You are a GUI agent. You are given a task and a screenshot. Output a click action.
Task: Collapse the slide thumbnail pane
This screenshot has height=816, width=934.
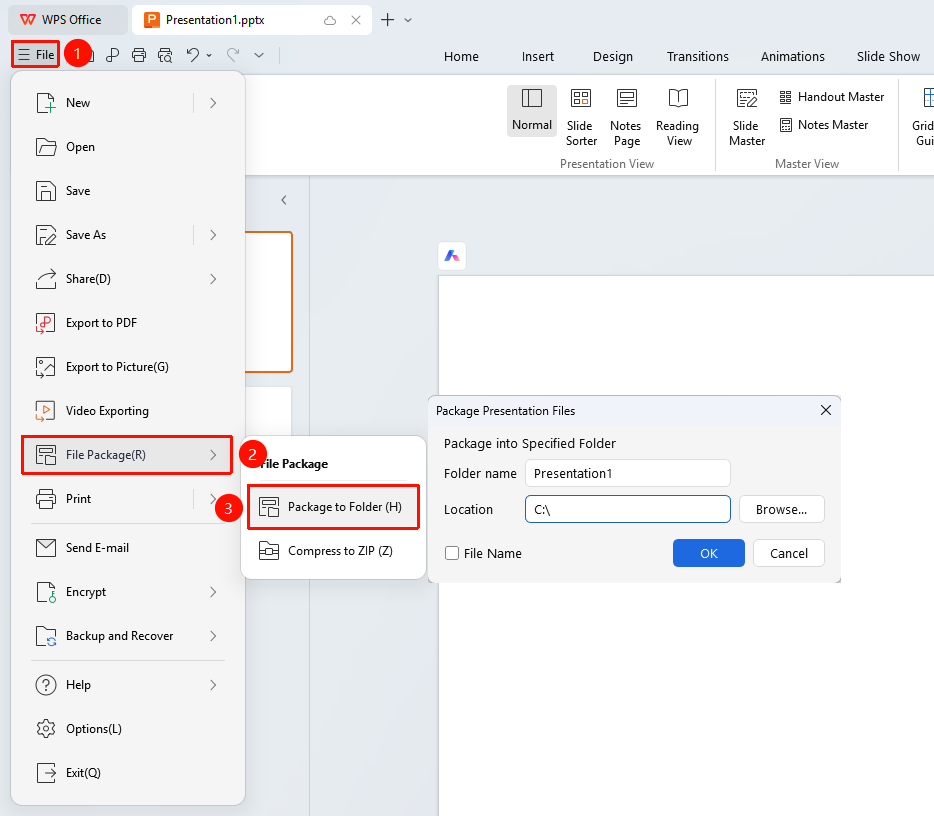284,200
